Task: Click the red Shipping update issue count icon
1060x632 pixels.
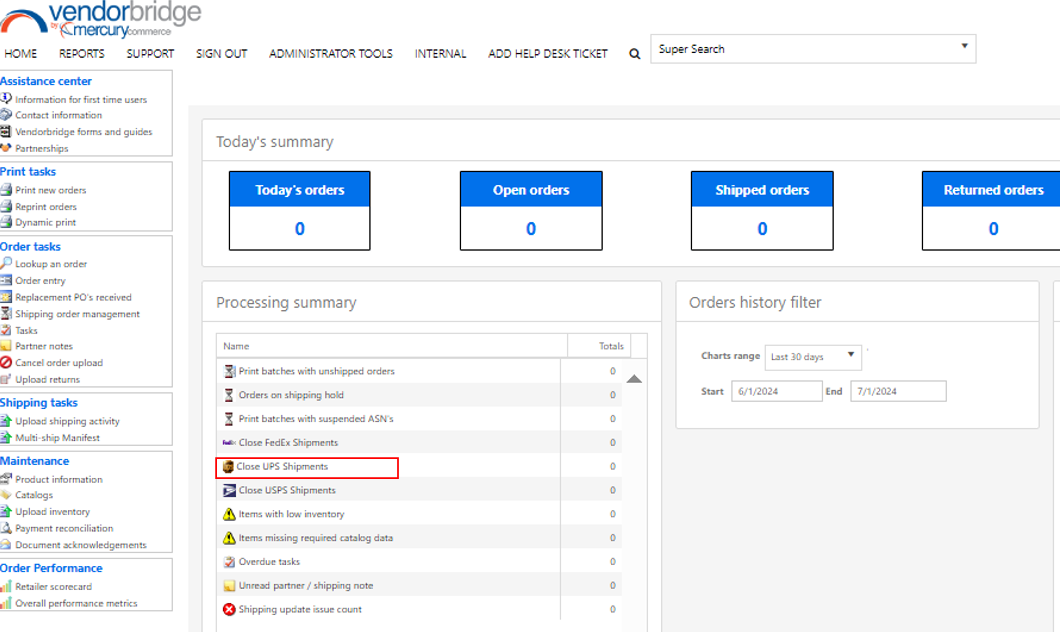Action: [x=229, y=609]
